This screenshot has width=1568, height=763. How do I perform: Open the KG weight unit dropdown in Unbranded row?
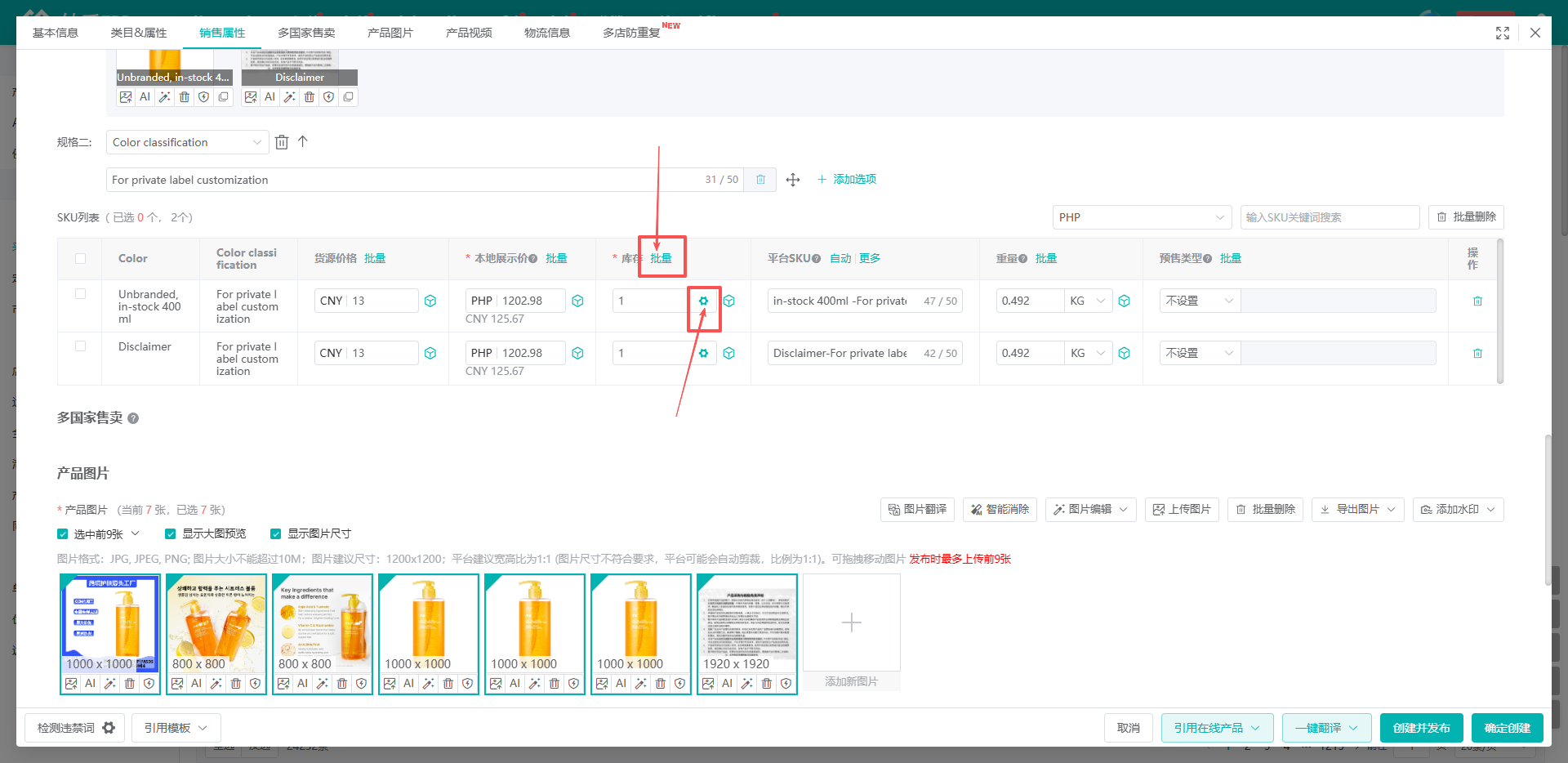pyautogui.click(x=1088, y=301)
